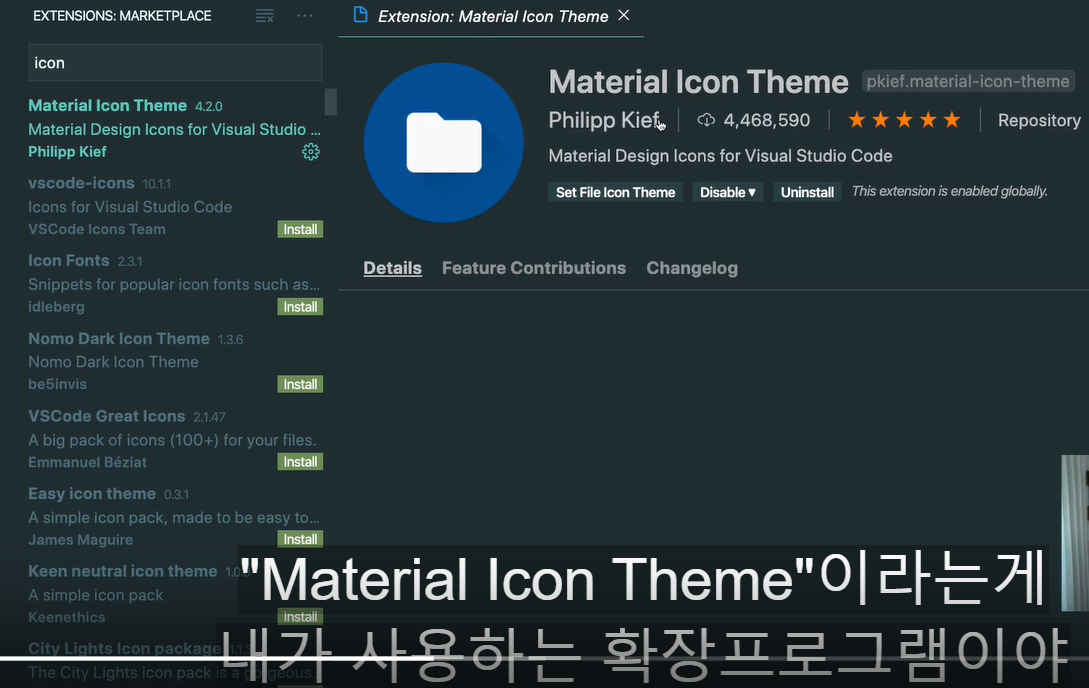Click 'Philipp Kief' in the sidebar list
Viewport: 1089px width, 688px height.
67,151
